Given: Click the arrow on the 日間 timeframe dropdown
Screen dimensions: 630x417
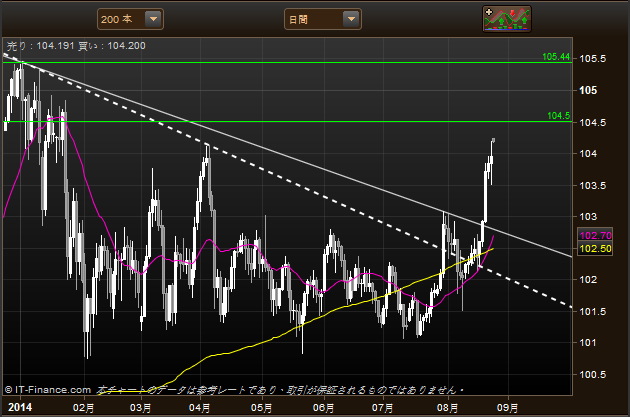Looking at the screenshot, I should [x=351, y=19].
